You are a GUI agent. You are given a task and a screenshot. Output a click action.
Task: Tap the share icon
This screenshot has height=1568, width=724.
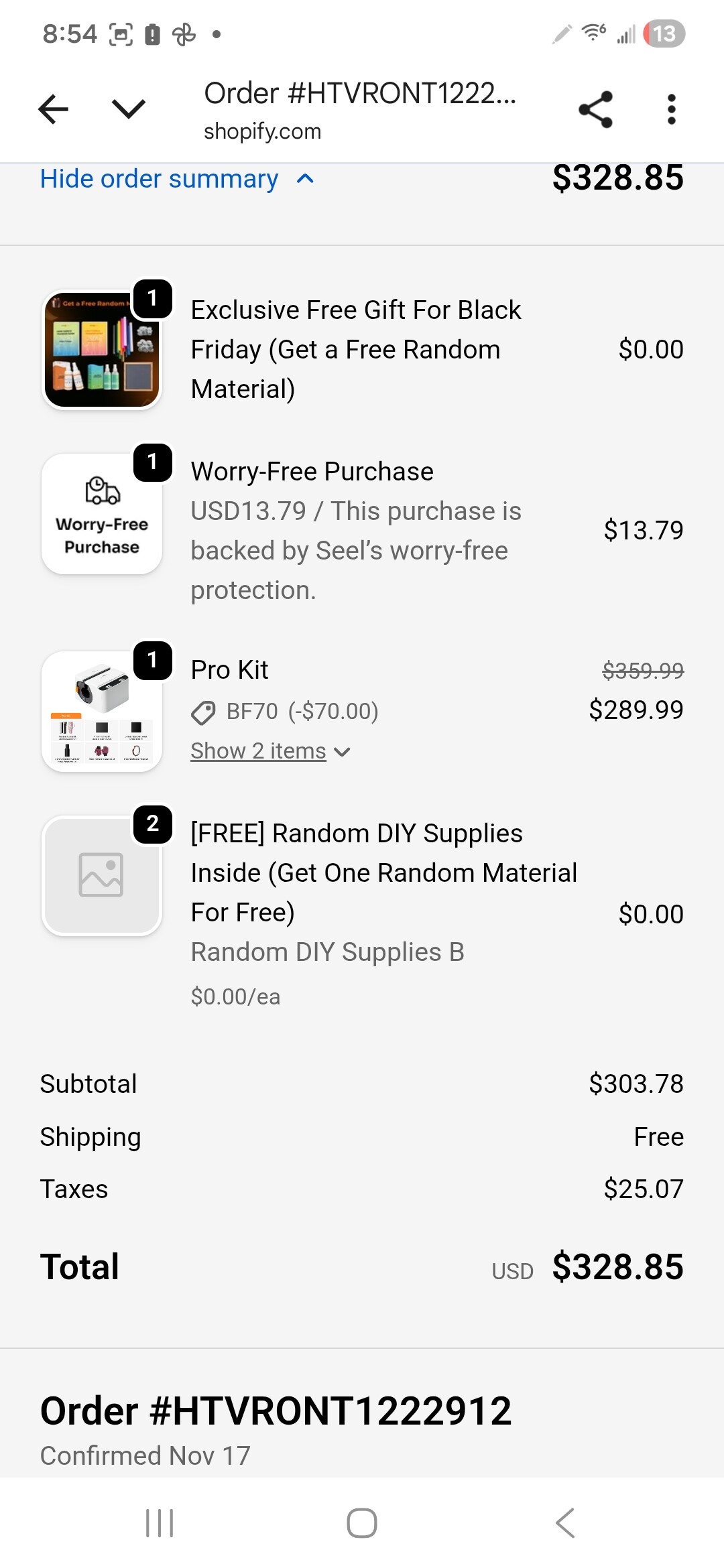click(x=595, y=109)
